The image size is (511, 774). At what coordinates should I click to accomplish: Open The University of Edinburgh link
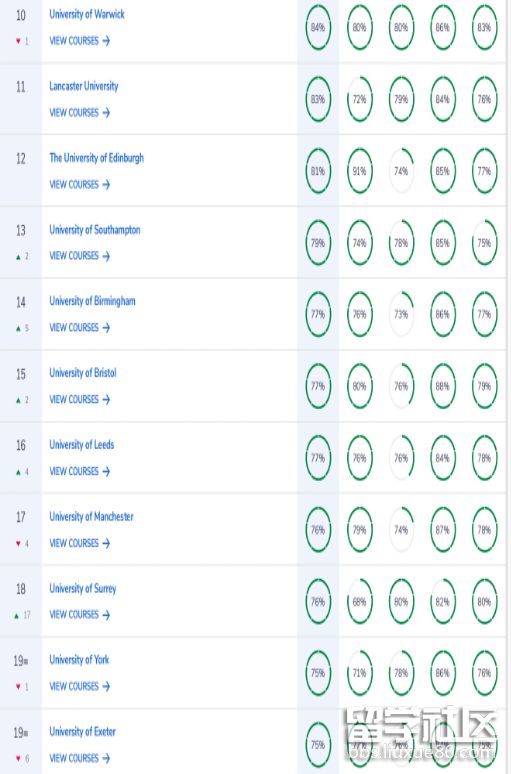coord(97,158)
